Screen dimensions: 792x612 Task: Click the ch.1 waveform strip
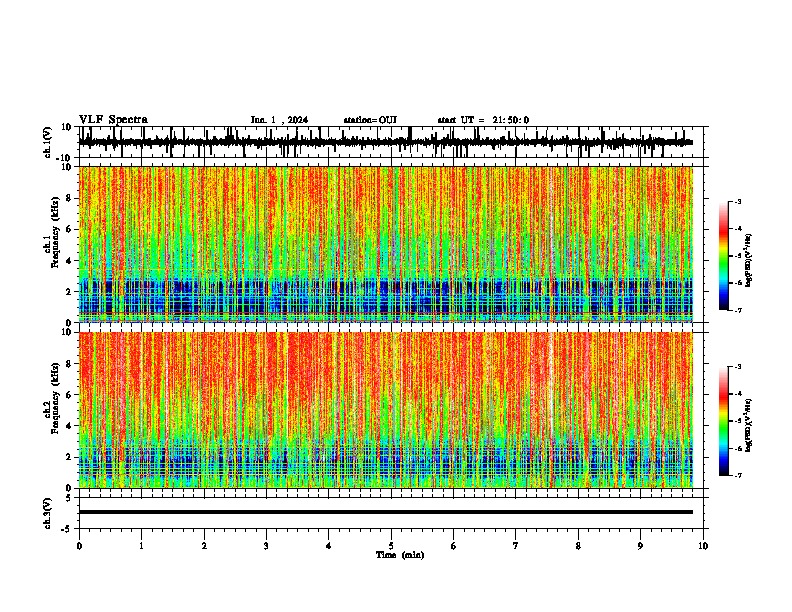[x=393, y=142]
